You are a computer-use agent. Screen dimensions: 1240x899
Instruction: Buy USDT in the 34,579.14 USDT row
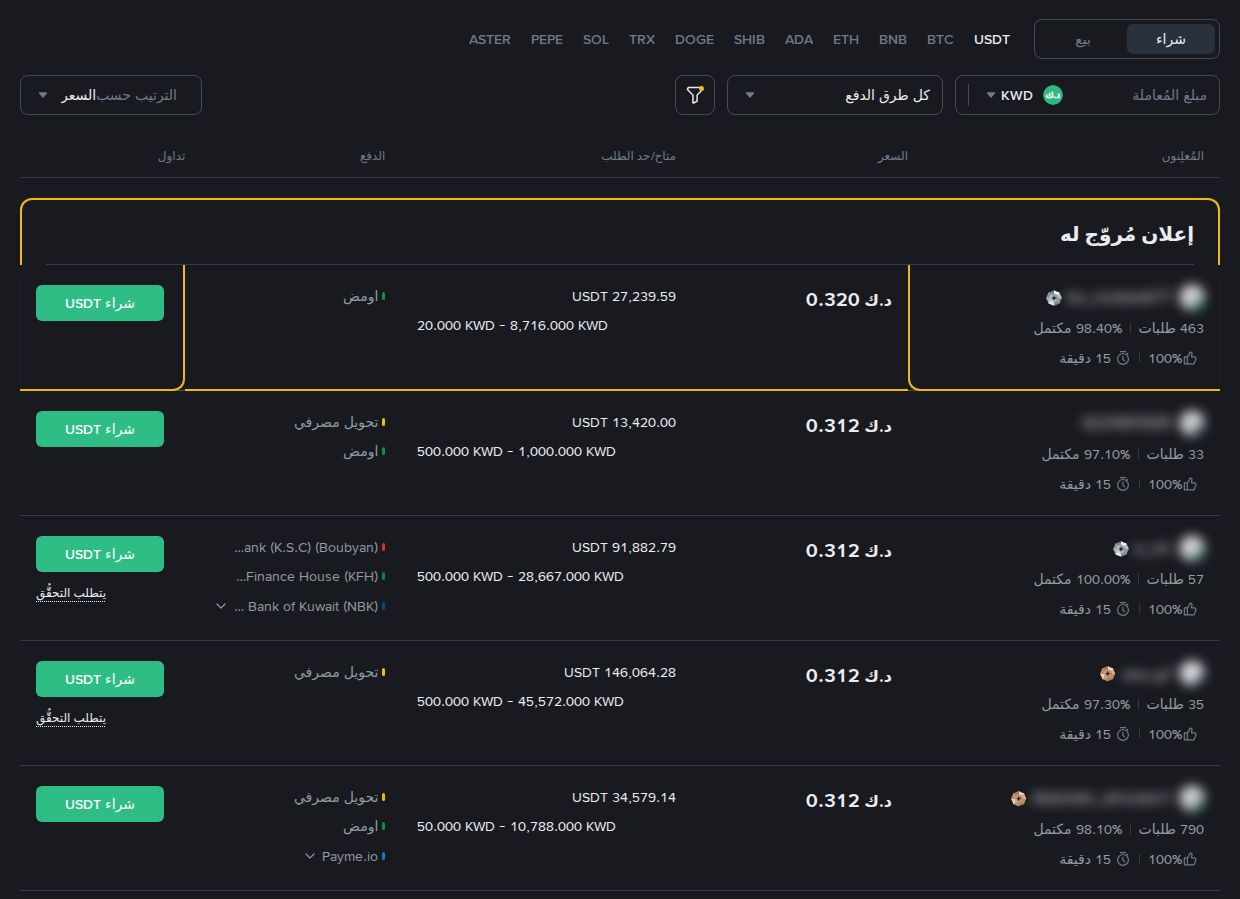click(x=100, y=804)
